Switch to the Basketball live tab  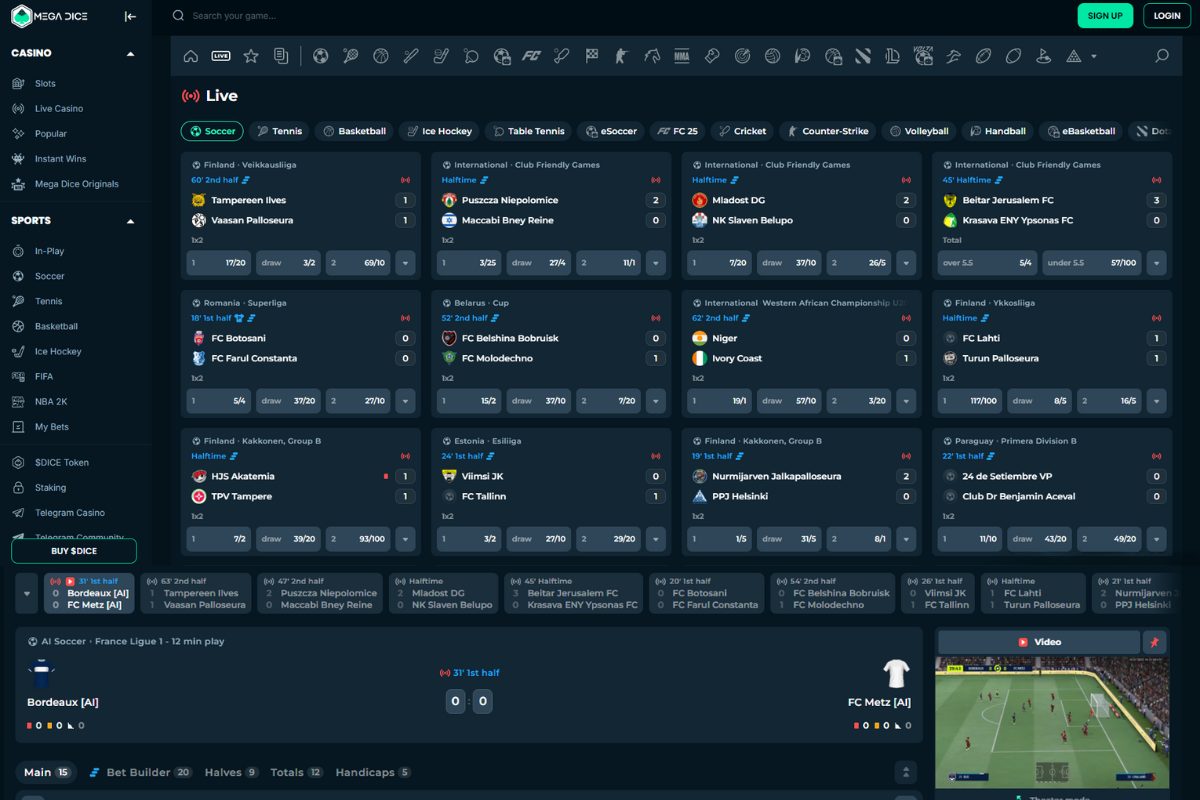(x=353, y=131)
